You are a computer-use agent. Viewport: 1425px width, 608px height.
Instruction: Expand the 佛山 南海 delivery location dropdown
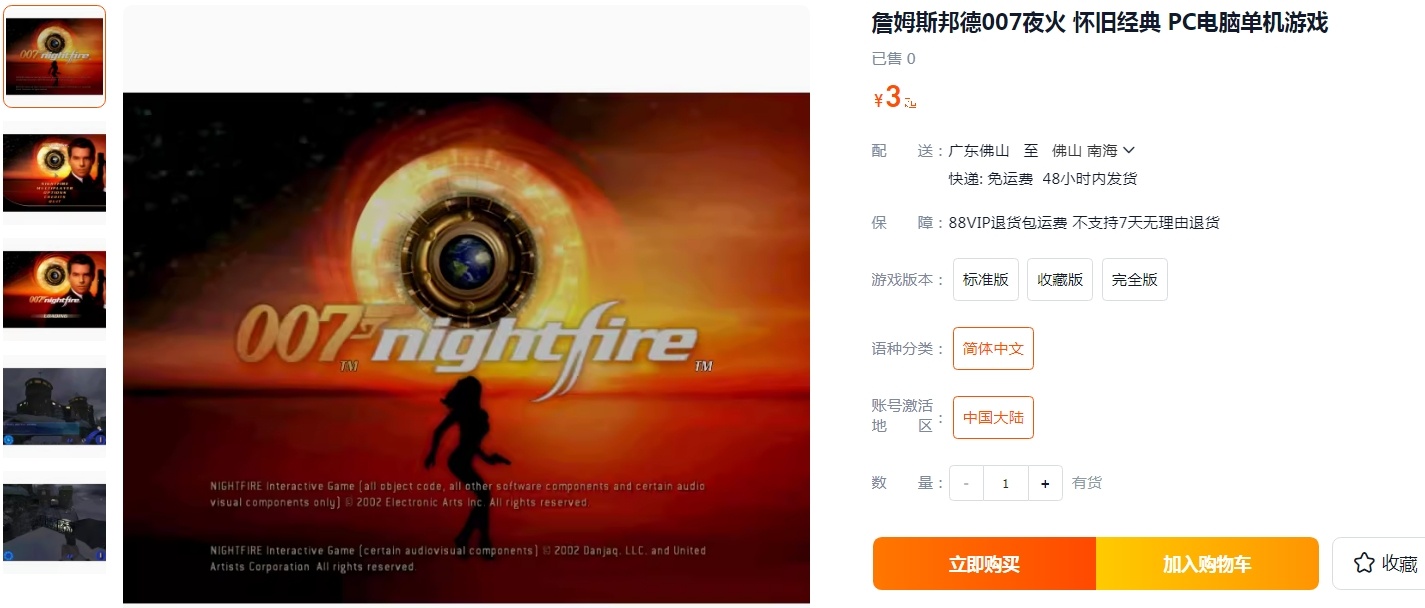[x=1094, y=151]
